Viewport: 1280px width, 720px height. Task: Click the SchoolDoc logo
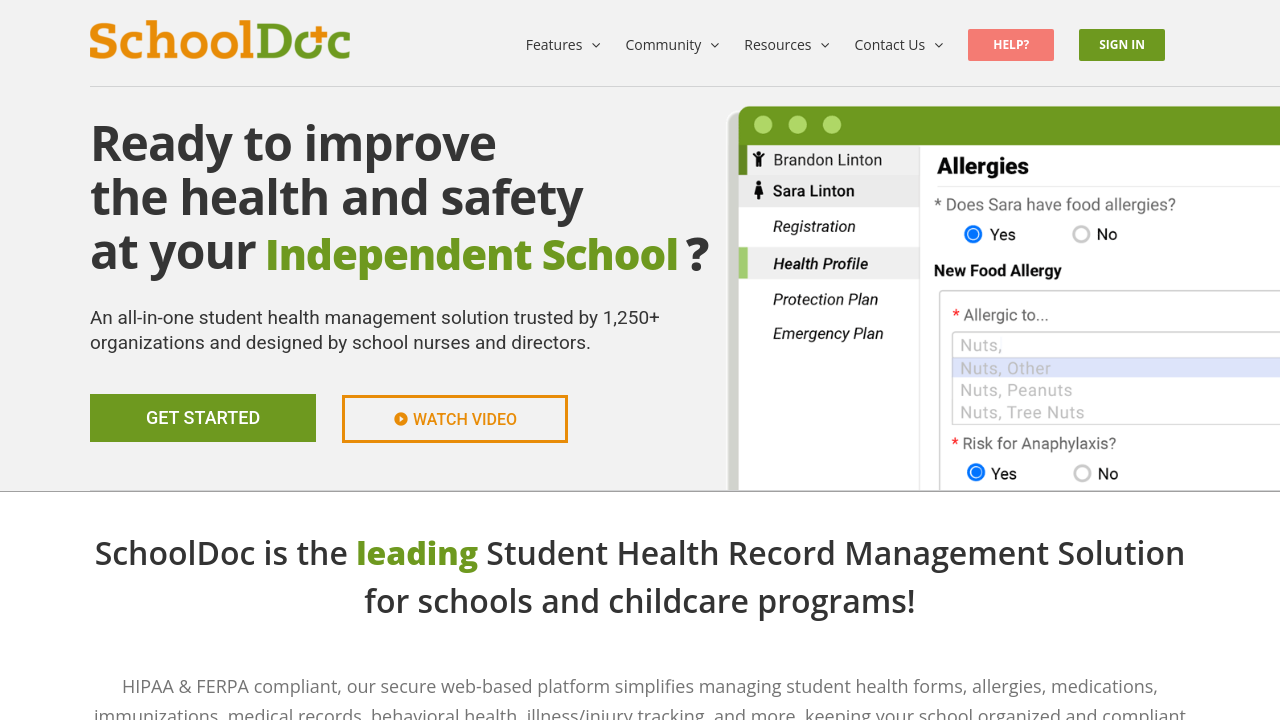point(220,41)
